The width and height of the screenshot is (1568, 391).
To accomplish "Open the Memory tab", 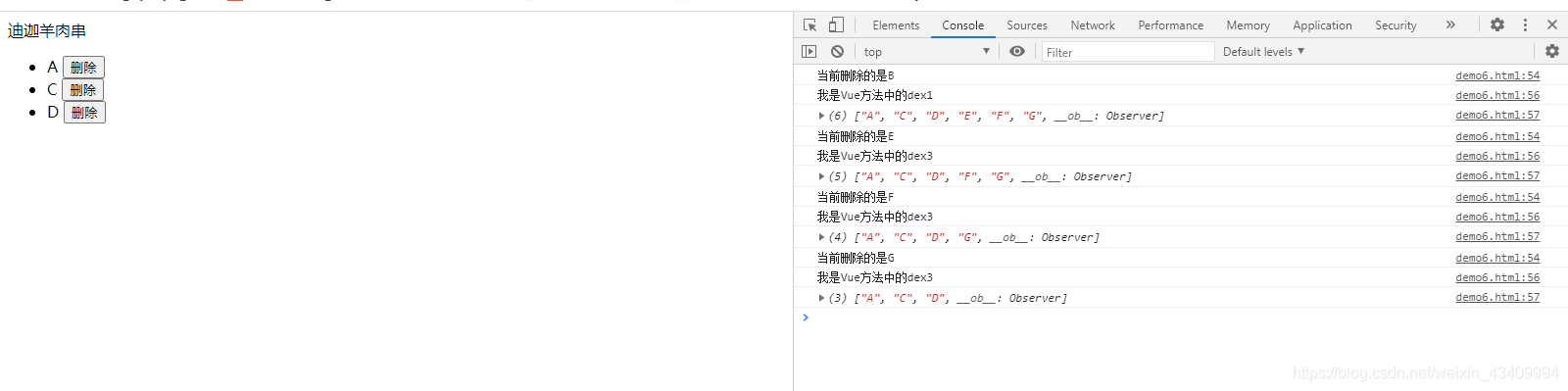I will pos(1248,25).
